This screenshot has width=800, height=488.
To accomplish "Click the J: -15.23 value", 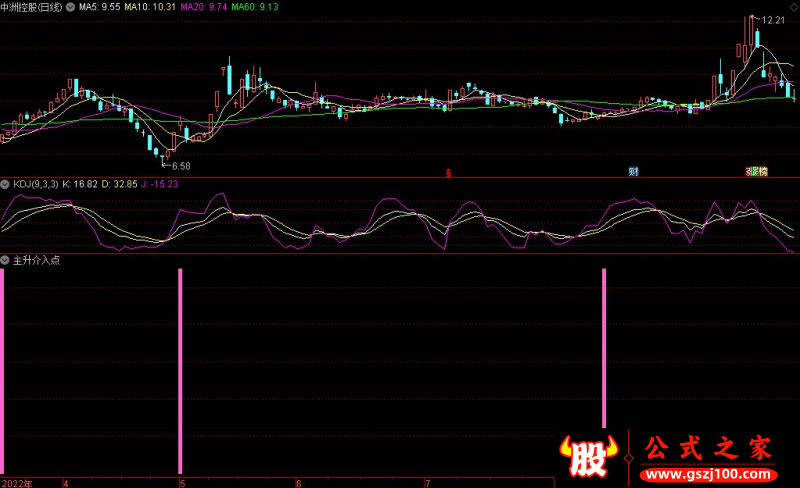I will (x=160, y=184).
